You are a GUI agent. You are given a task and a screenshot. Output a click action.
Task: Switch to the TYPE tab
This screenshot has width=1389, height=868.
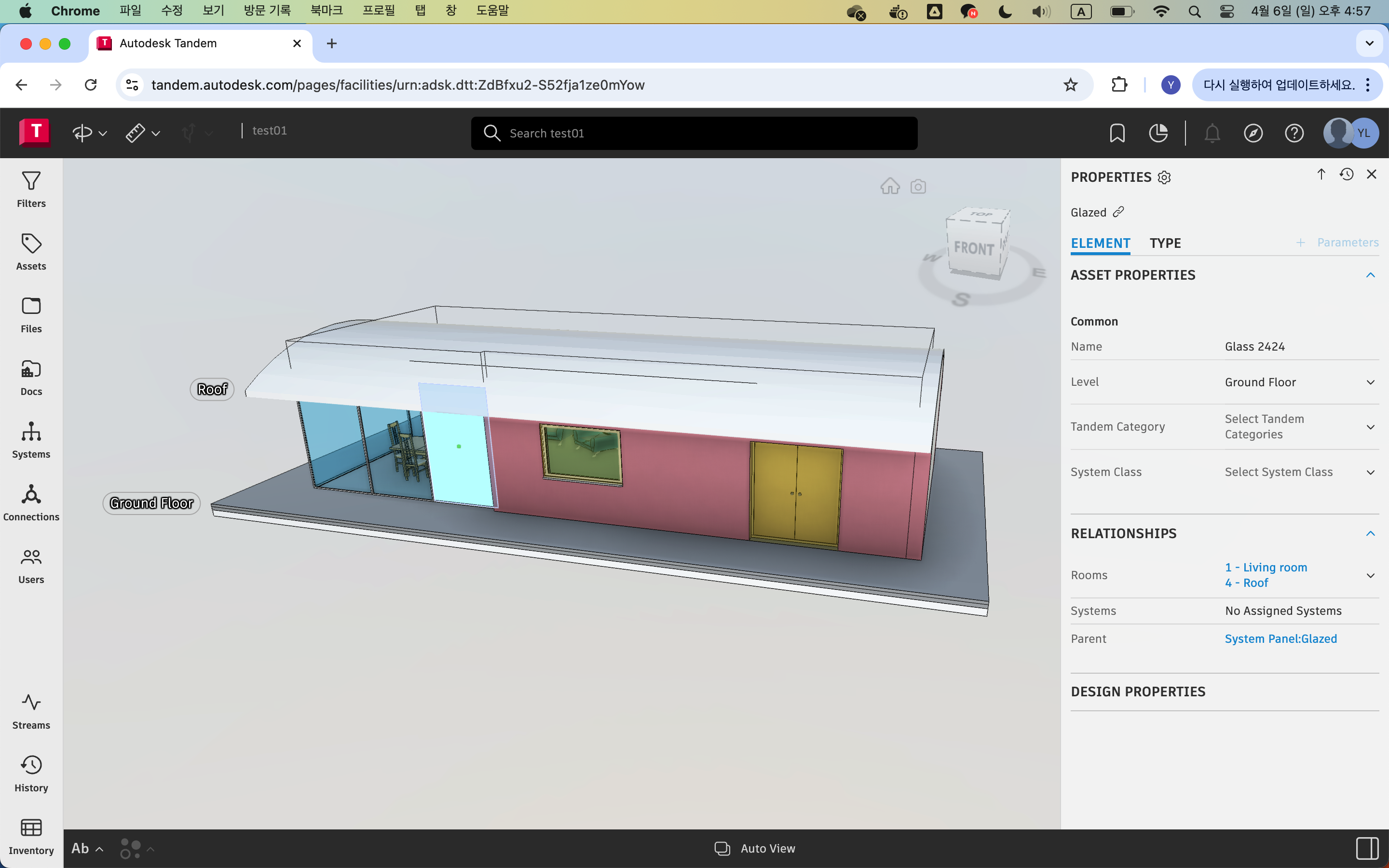click(1165, 243)
